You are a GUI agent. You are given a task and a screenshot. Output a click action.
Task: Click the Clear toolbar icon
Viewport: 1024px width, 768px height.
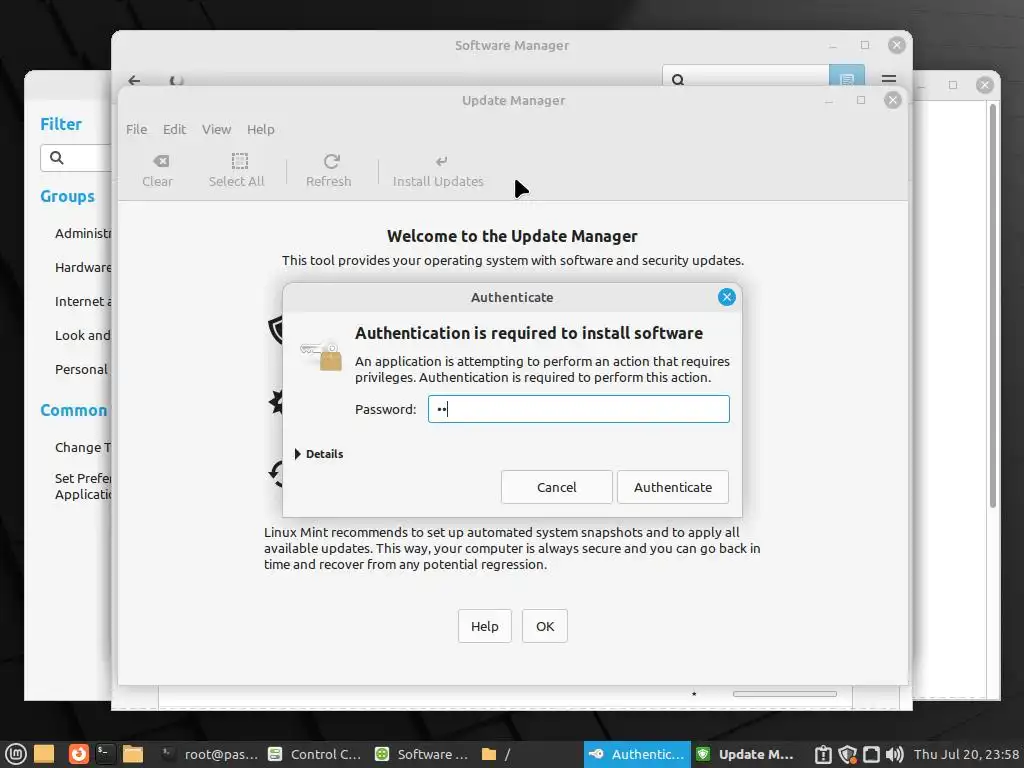[x=157, y=170]
